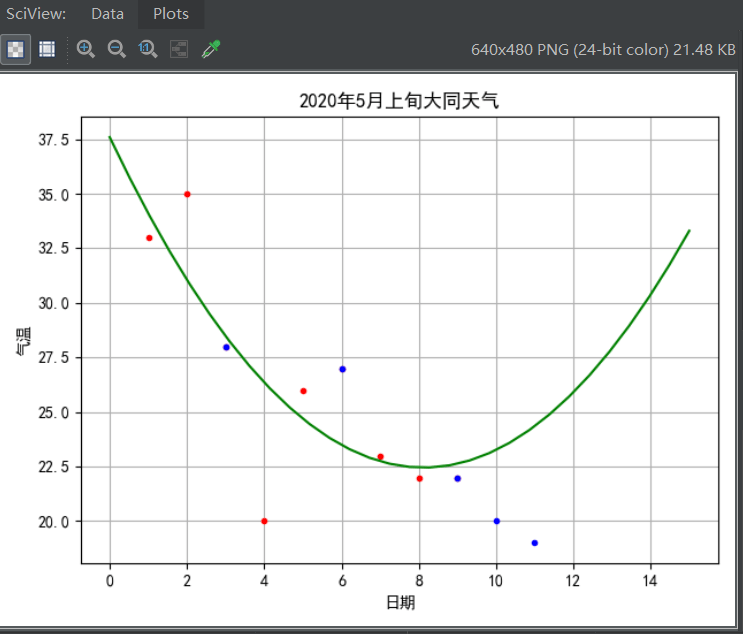Click the blue data point at day 10
Screen dimensions: 743x634
pos(497,521)
